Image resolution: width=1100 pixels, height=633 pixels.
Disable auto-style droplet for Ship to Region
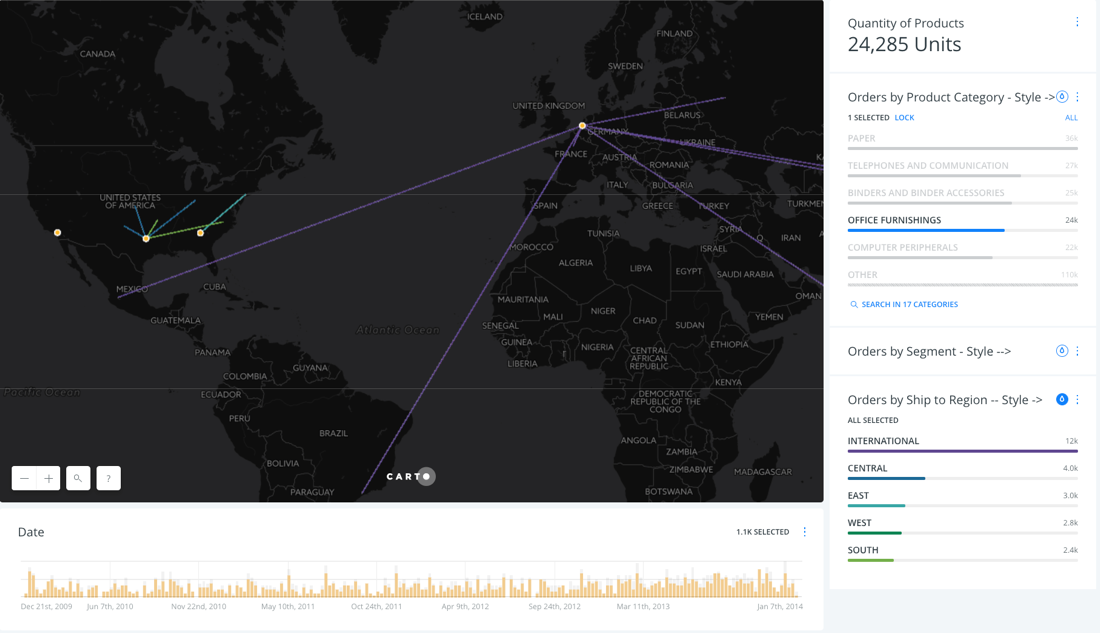tap(1062, 400)
